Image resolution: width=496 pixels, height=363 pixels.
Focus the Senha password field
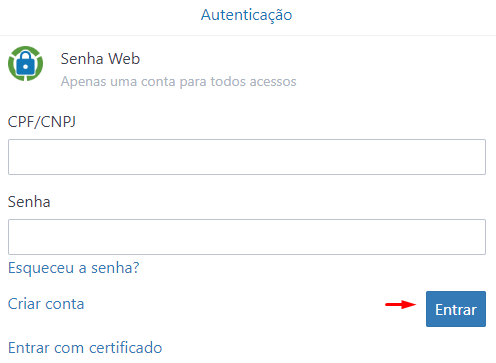coord(247,237)
